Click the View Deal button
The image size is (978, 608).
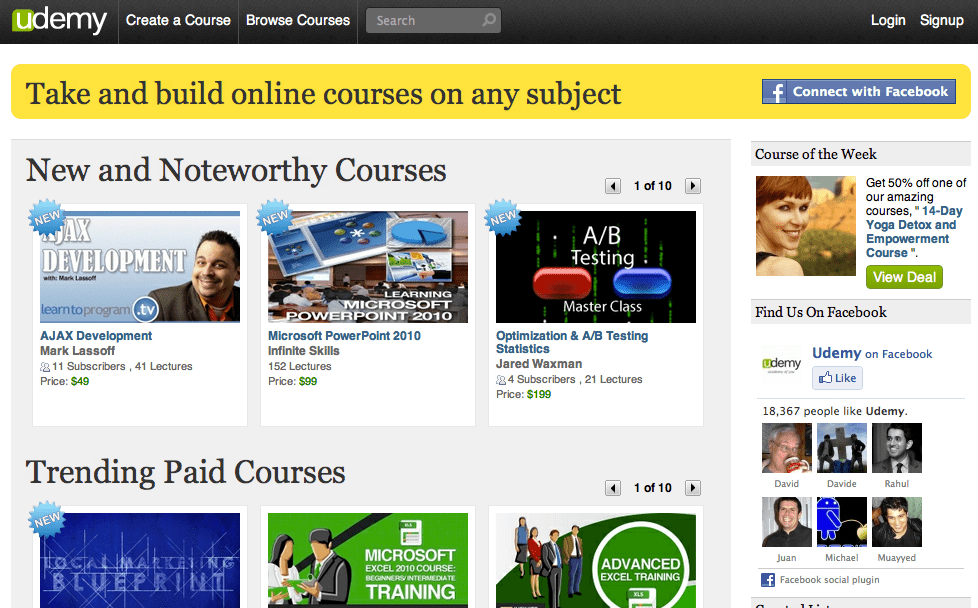click(904, 277)
